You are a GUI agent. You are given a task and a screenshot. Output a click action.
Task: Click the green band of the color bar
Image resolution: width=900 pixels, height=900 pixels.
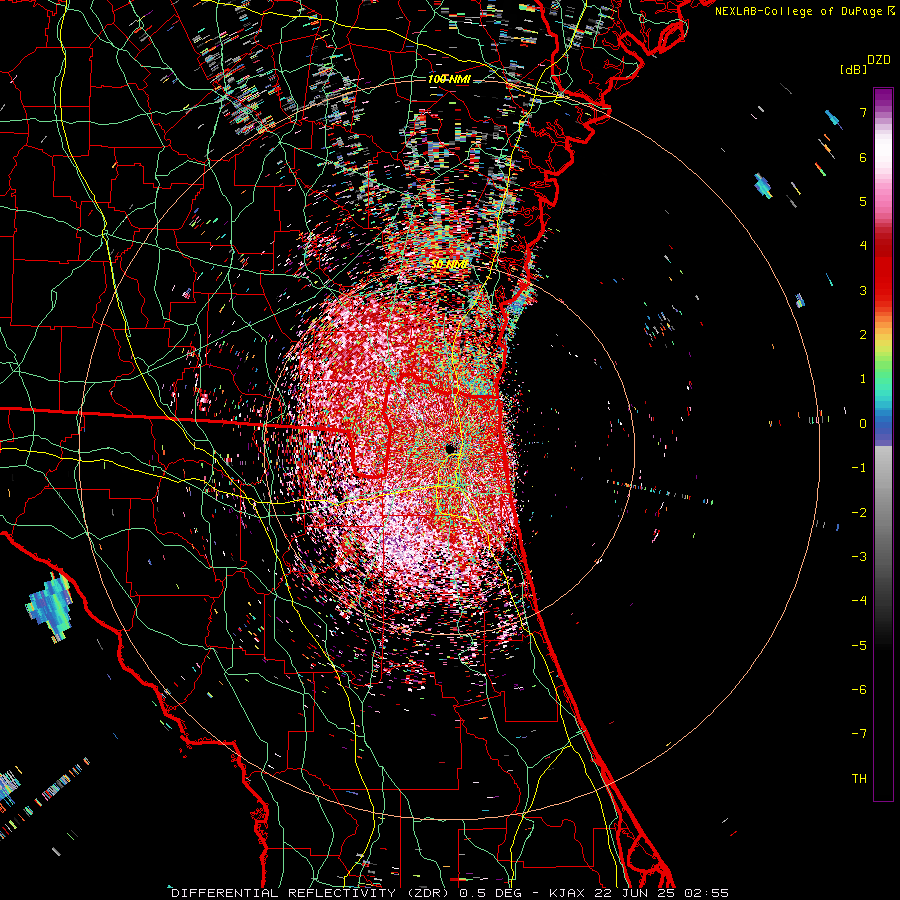(x=883, y=372)
